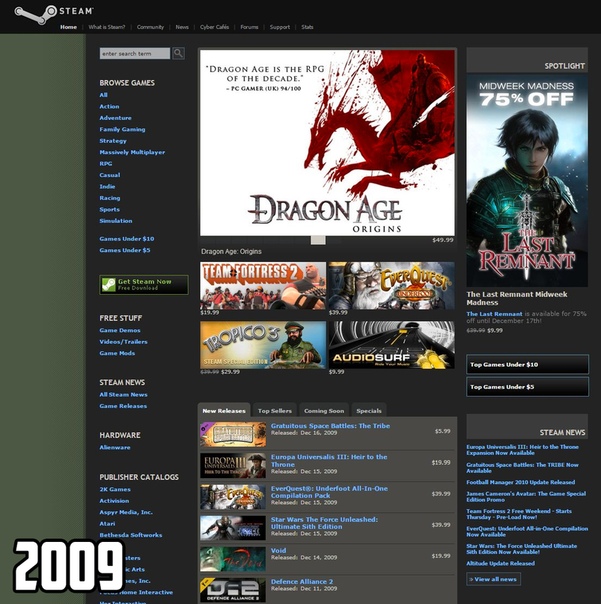Read James Cameron's Avatar promo news

[526, 497]
